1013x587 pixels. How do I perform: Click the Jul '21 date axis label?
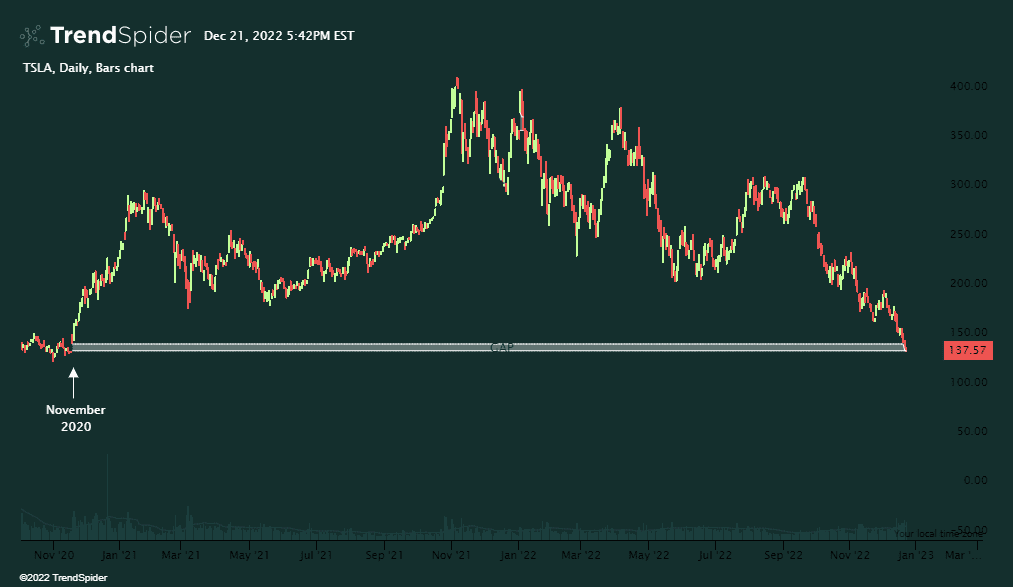[316, 555]
